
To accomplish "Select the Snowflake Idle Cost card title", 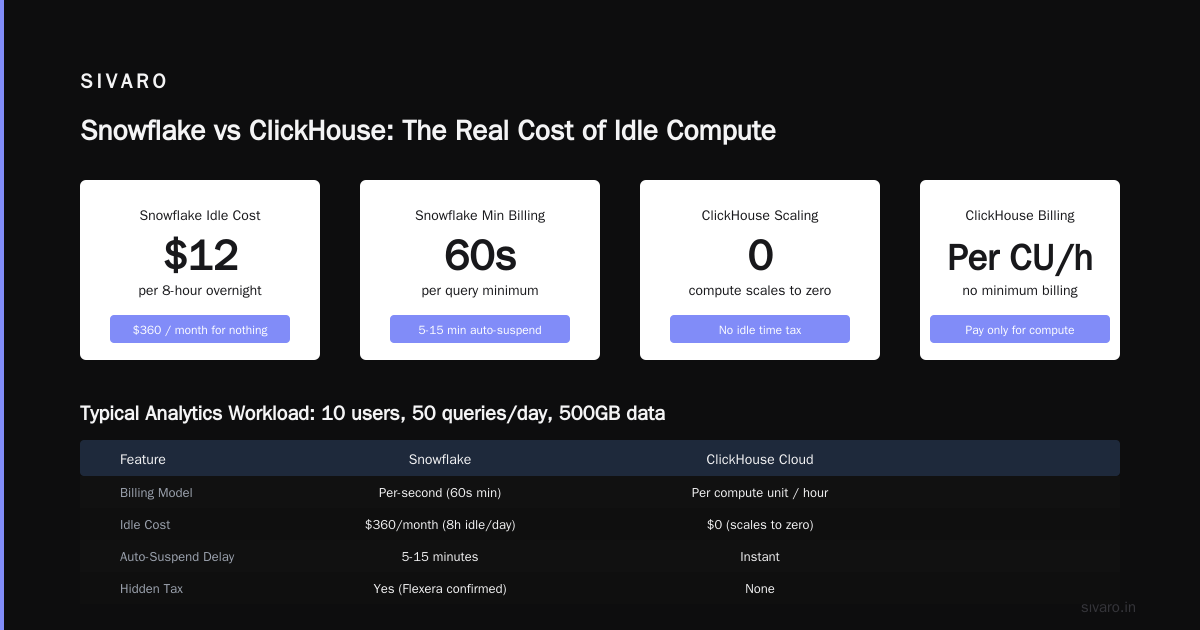I will [200, 215].
